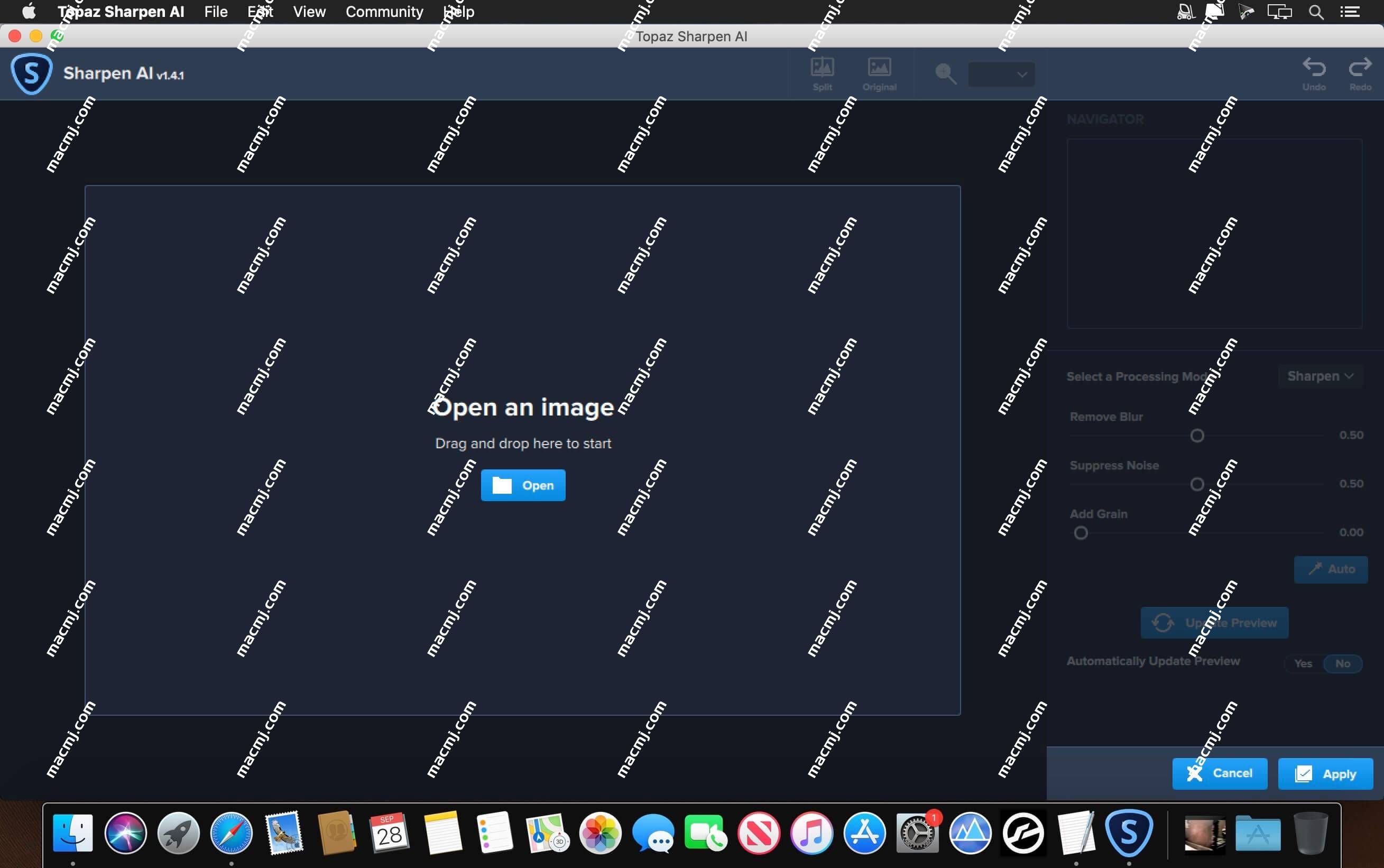This screenshot has height=868, width=1384.
Task: Open the zoom level dropdown
Action: point(1001,74)
